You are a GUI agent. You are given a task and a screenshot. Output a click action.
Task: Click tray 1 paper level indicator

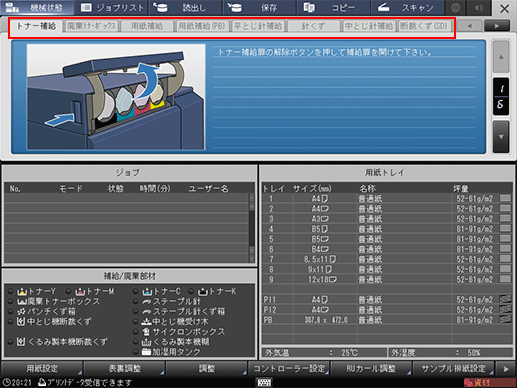506,198
